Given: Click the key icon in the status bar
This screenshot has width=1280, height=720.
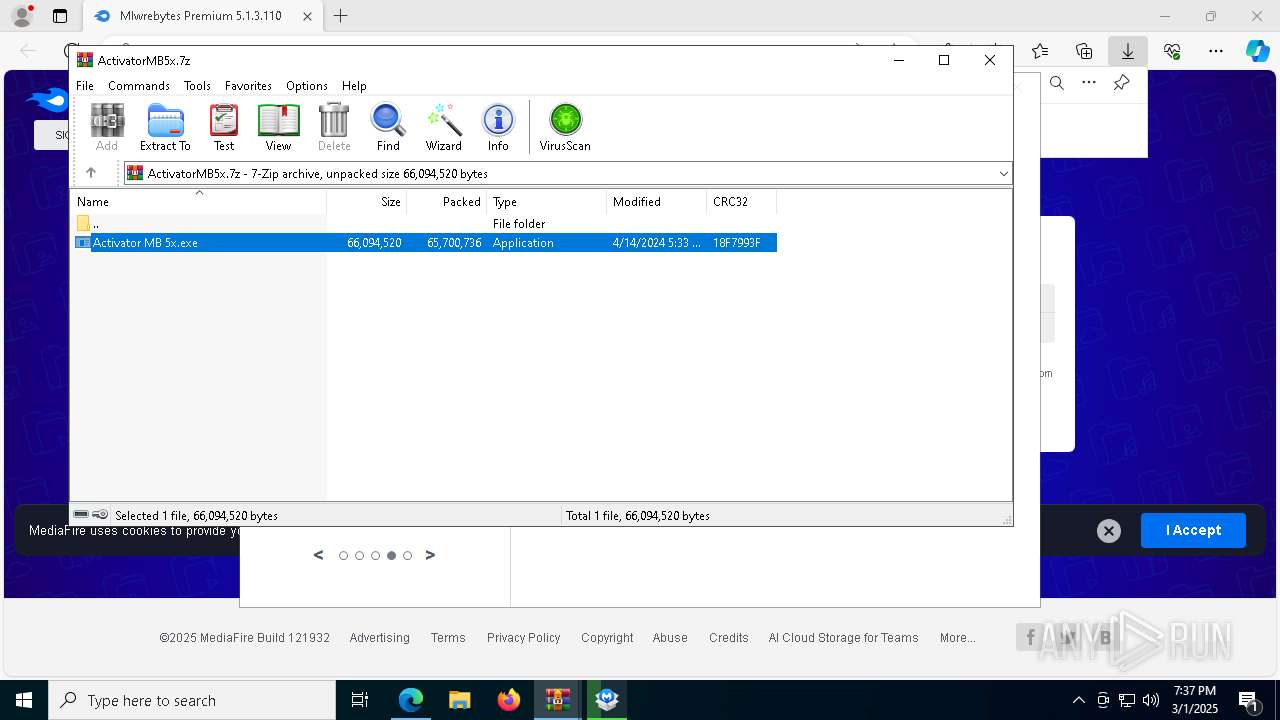Looking at the screenshot, I should tap(100, 515).
